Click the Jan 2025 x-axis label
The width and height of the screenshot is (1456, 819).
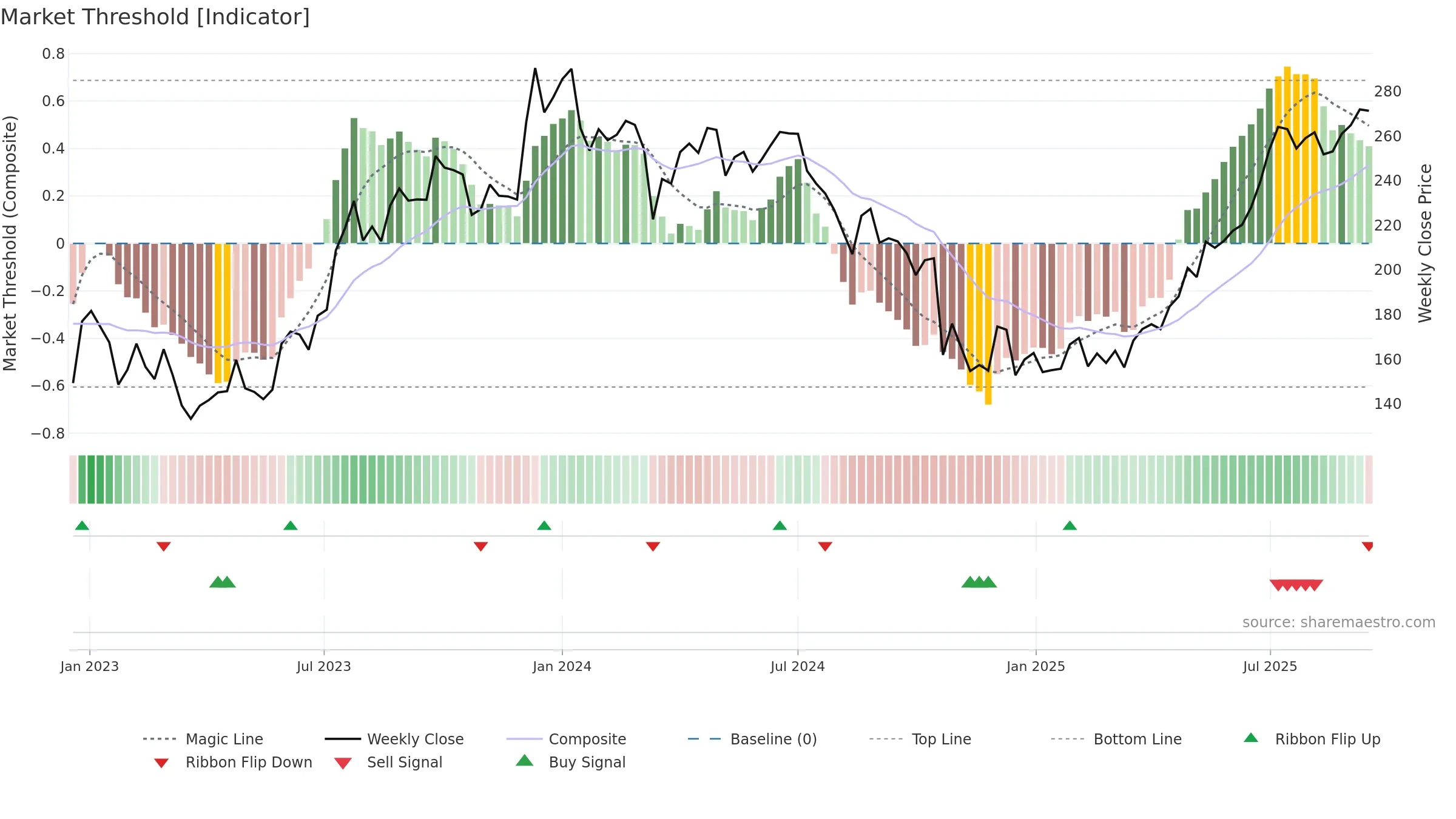click(1036, 666)
